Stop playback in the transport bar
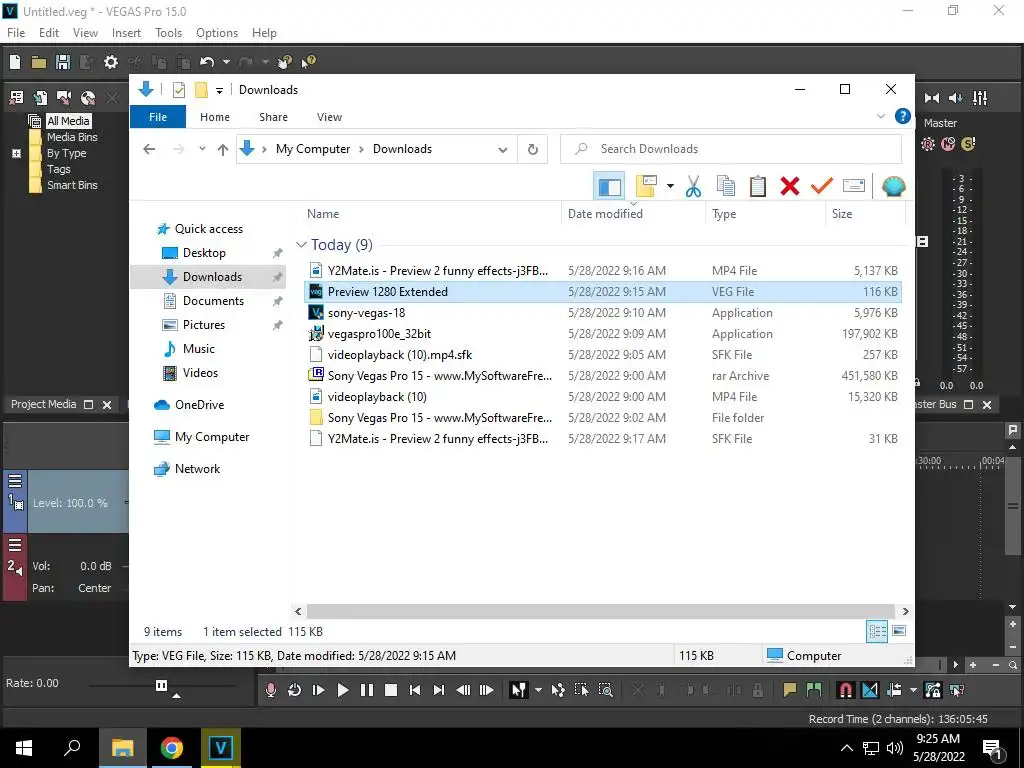Image resolution: width=1024 pixels, height=768 pixels. tap(391, 690)
